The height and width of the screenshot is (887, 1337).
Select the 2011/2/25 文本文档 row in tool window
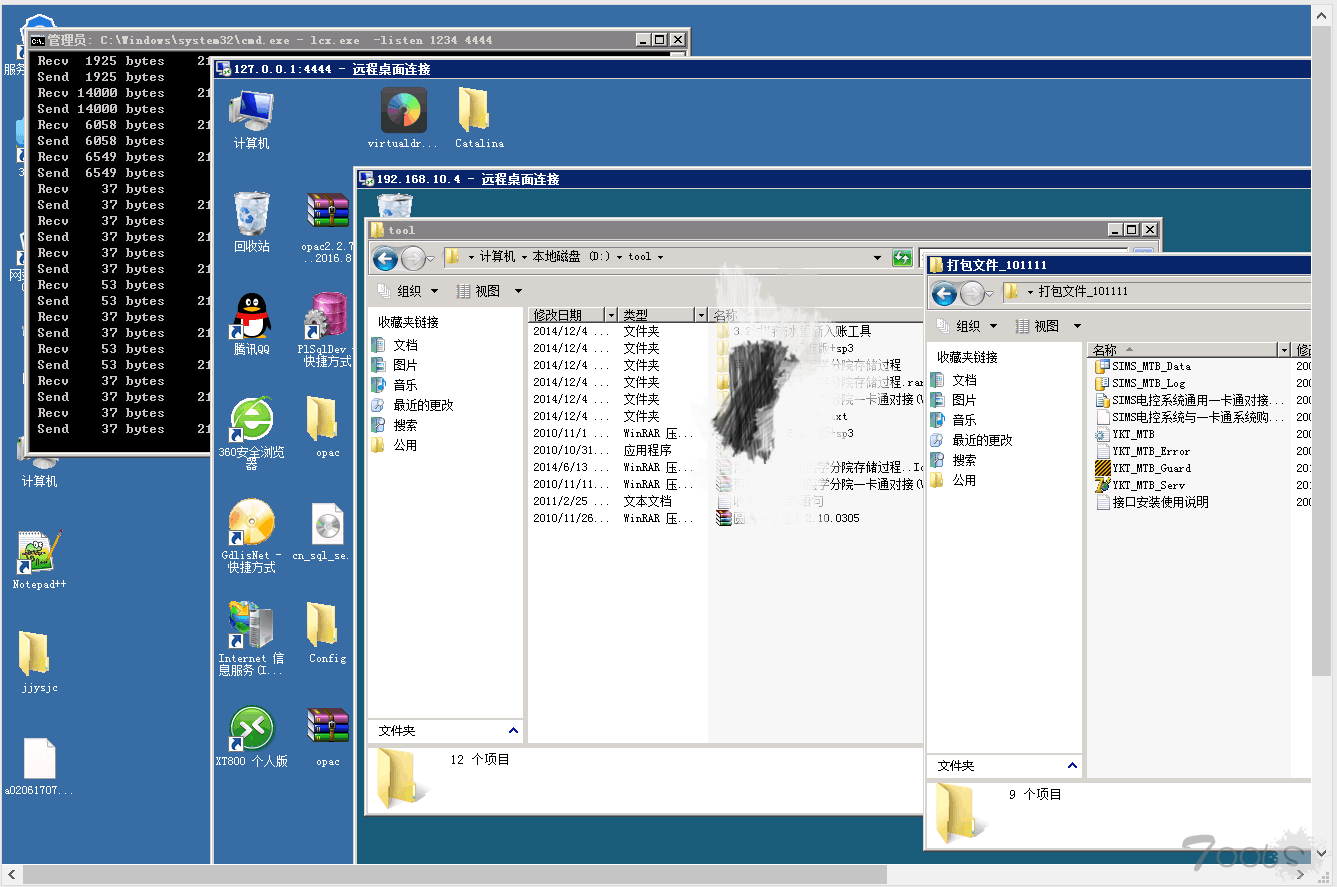click(x=725, y=501)
